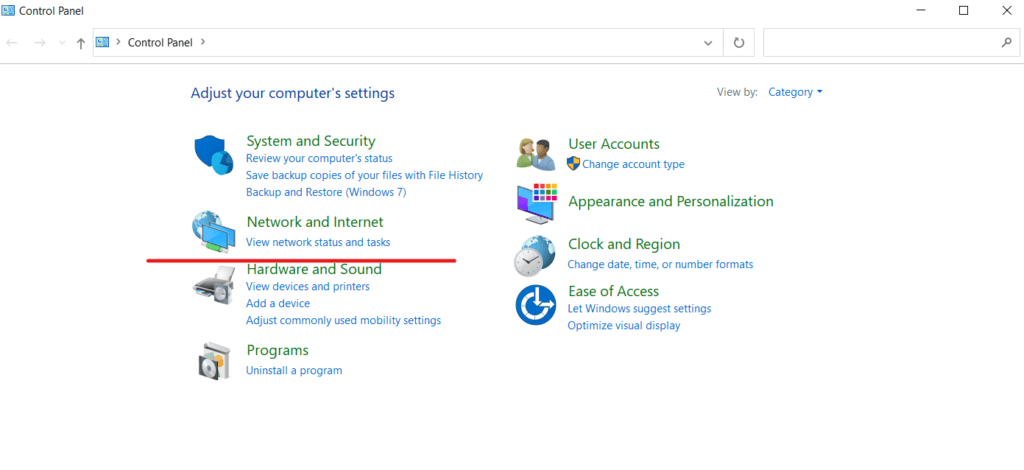
Task: Expand the chevron before Control Panel breadcrumb
Action: point(118,42)
